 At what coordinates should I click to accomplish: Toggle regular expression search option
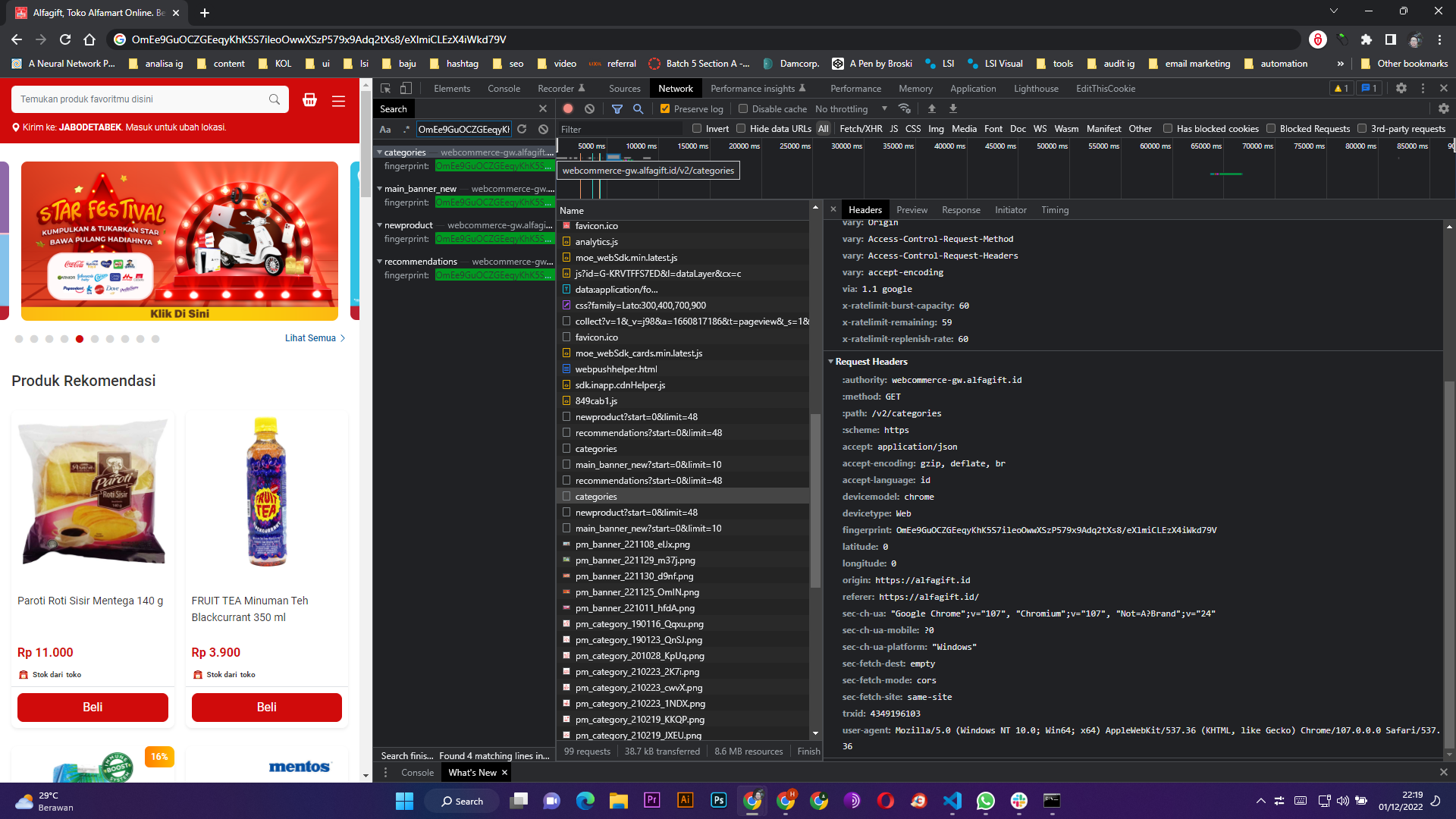click(406, 130)
